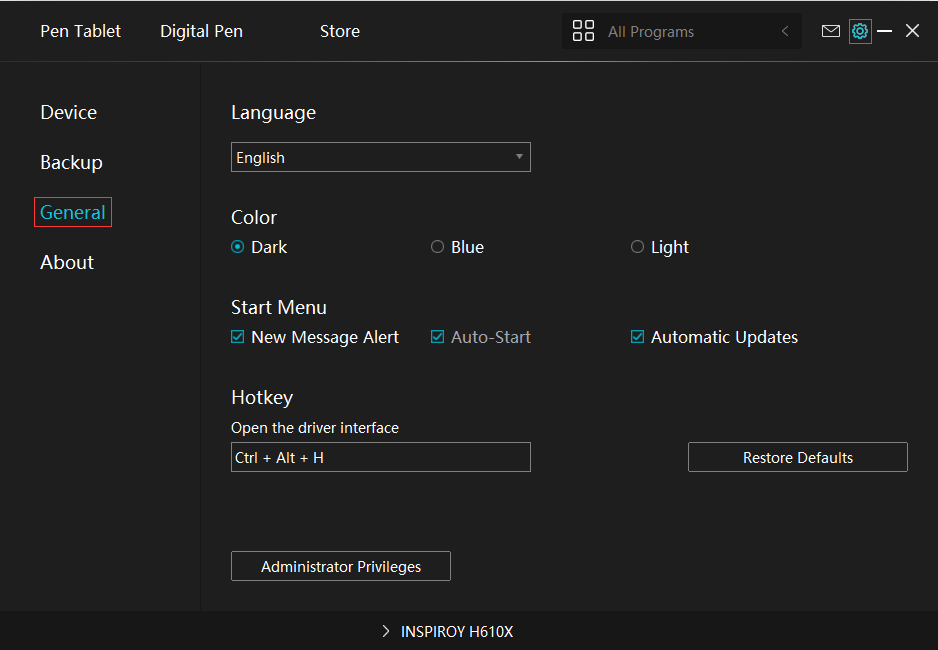The image size is (938, 650).
Task: Click the All Programs grid icon
Action: pos(583,31)
